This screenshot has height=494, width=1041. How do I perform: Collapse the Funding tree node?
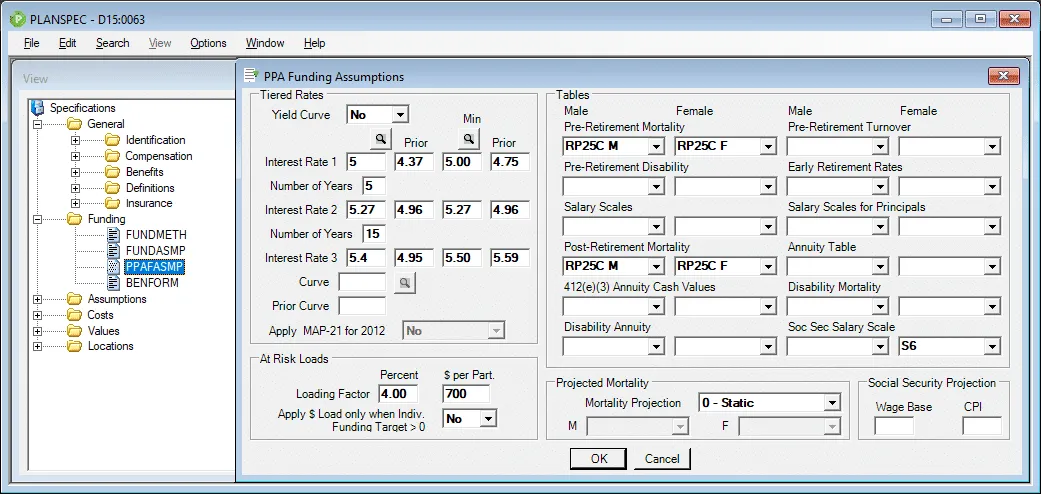point(38,219)
